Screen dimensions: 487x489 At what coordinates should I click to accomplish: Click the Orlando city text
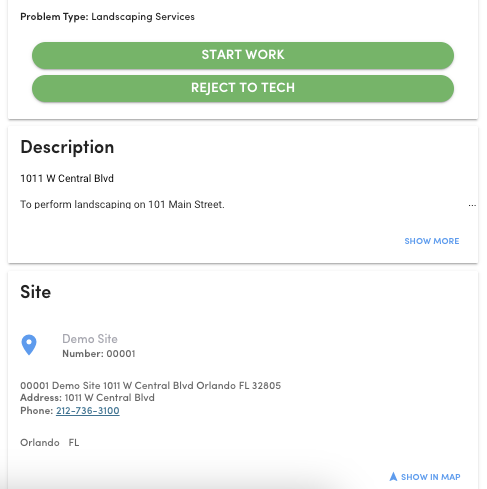40,442
